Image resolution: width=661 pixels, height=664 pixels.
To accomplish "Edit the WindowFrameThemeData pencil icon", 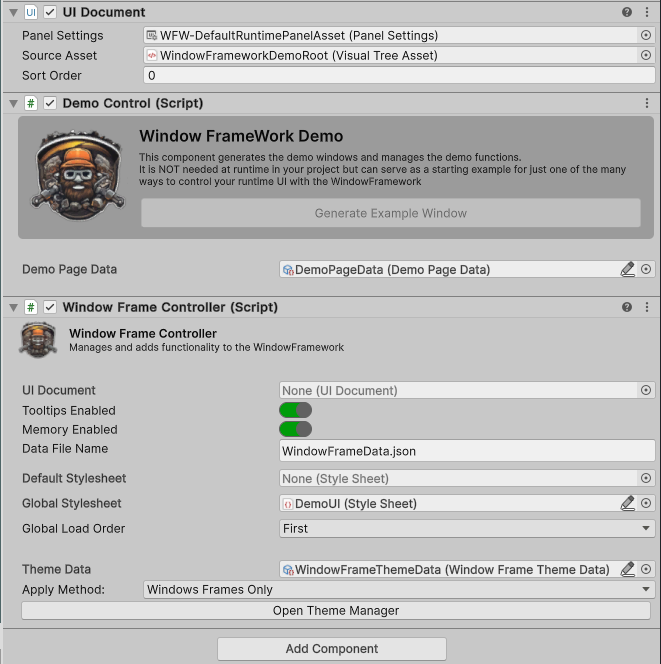I will pyautogui.click(x=627, y=569).
